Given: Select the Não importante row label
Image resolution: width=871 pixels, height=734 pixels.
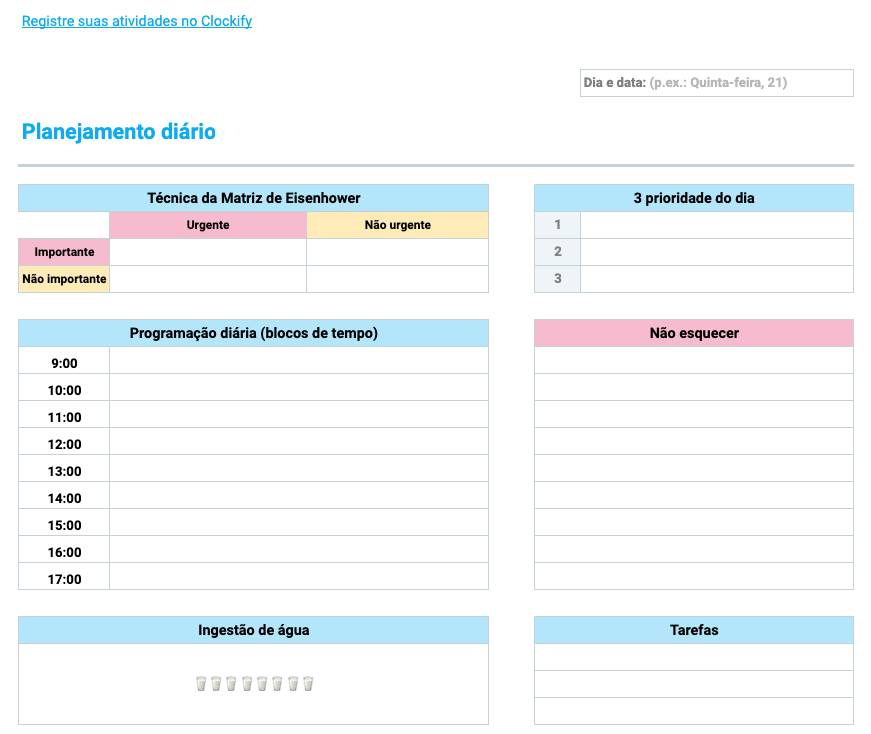Looking at the screenshot, I should [x=63, y=279].
